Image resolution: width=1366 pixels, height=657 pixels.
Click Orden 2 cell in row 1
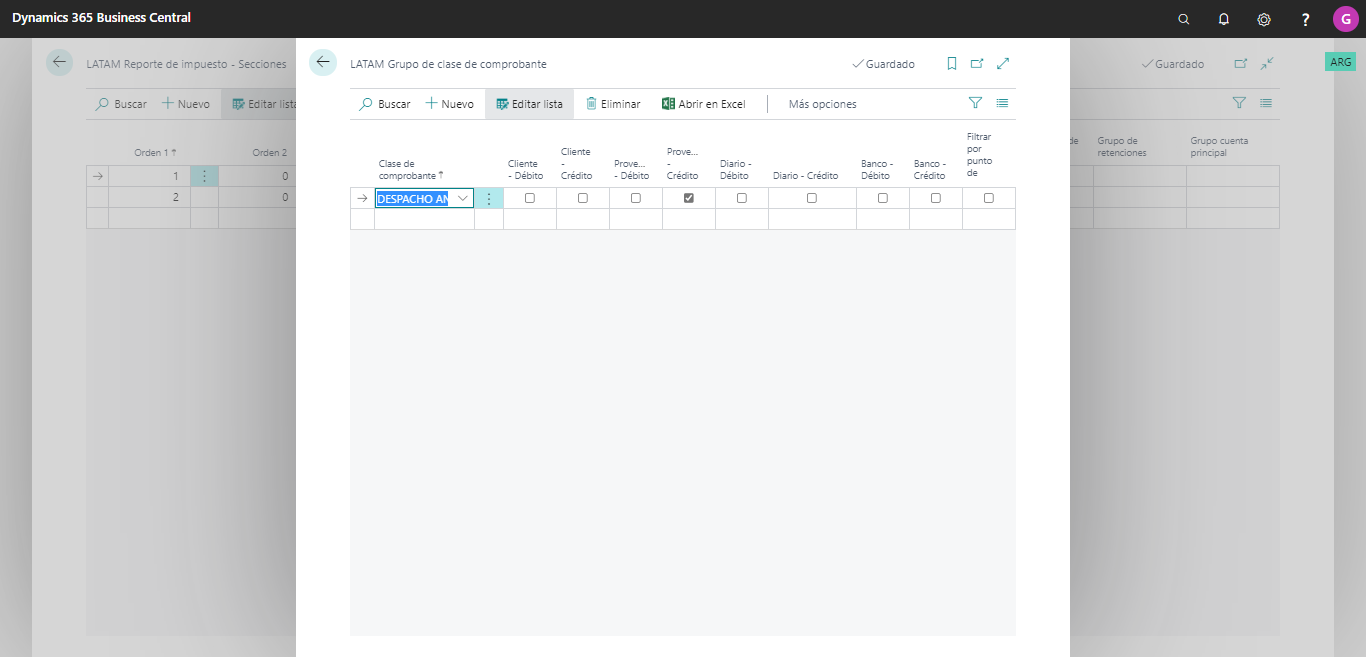pos(258,176)
